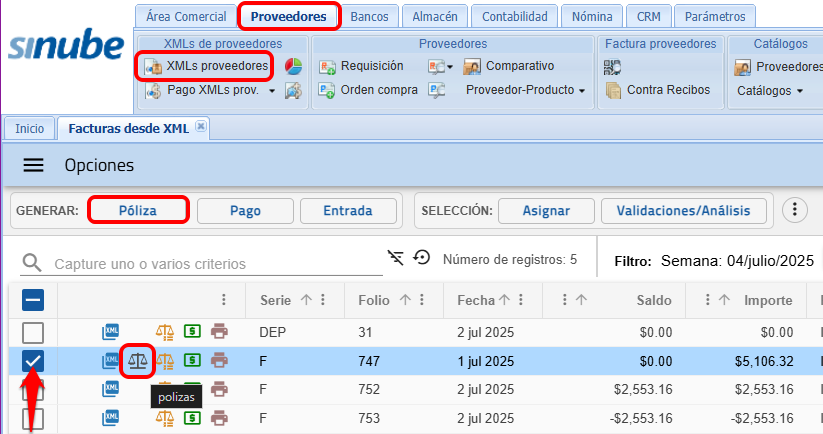The width and height of the screenshot is (823, 434).
Task: Expand the Pago XMLs prov. dropdown arrow
Action: [272, 91]
